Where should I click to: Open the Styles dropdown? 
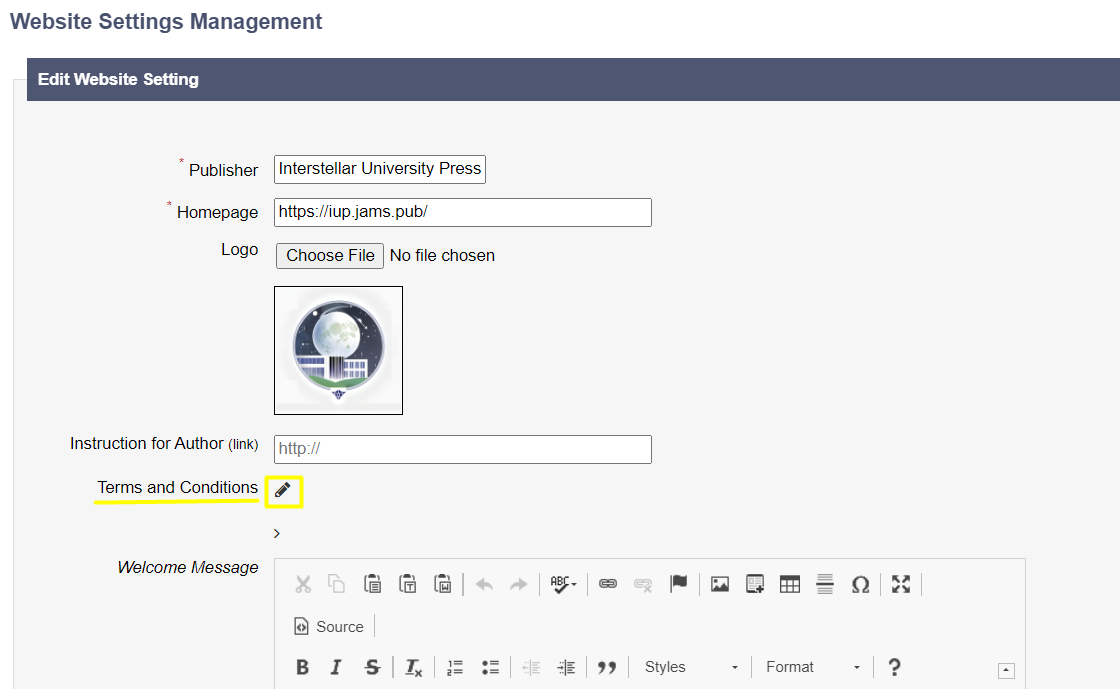coord(691,668)
